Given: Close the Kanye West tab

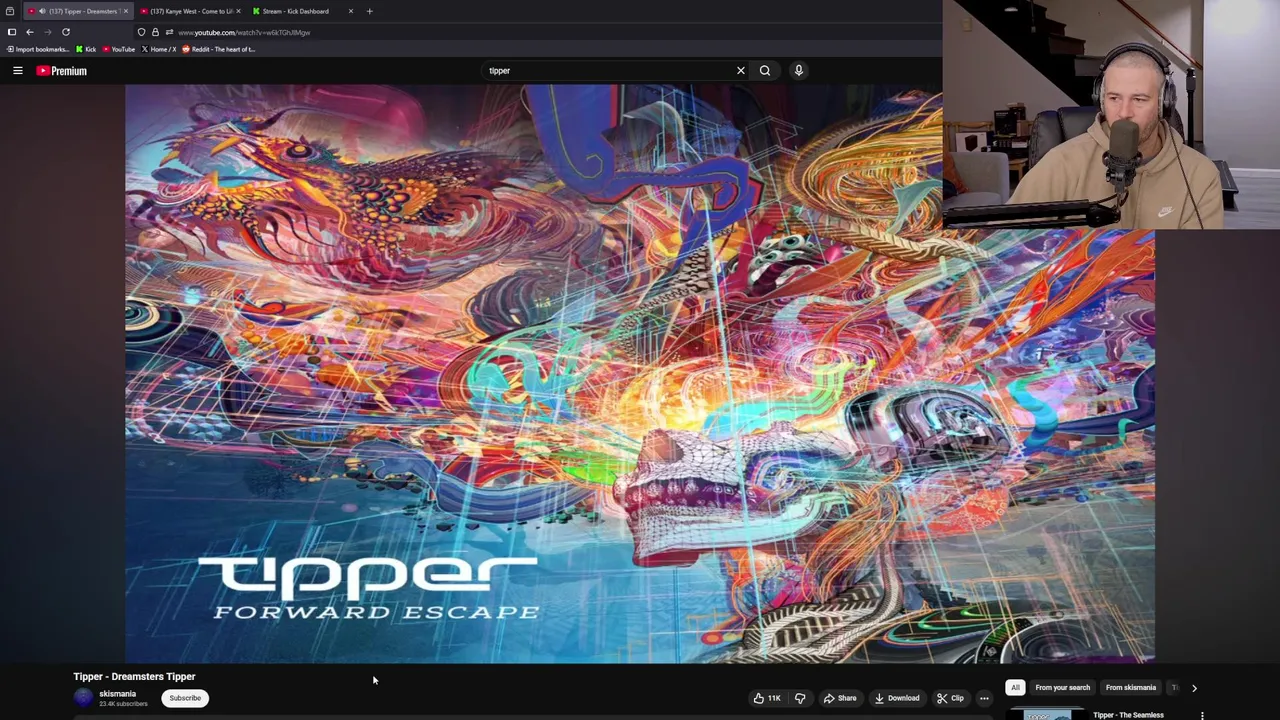Looking at the screenshot, I should pyautogui.click(x=238, y=11).
